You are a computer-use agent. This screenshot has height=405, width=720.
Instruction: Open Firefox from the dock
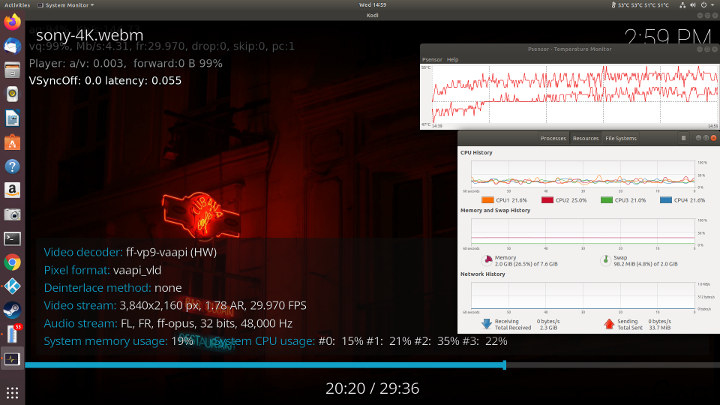tap(12, 22)
